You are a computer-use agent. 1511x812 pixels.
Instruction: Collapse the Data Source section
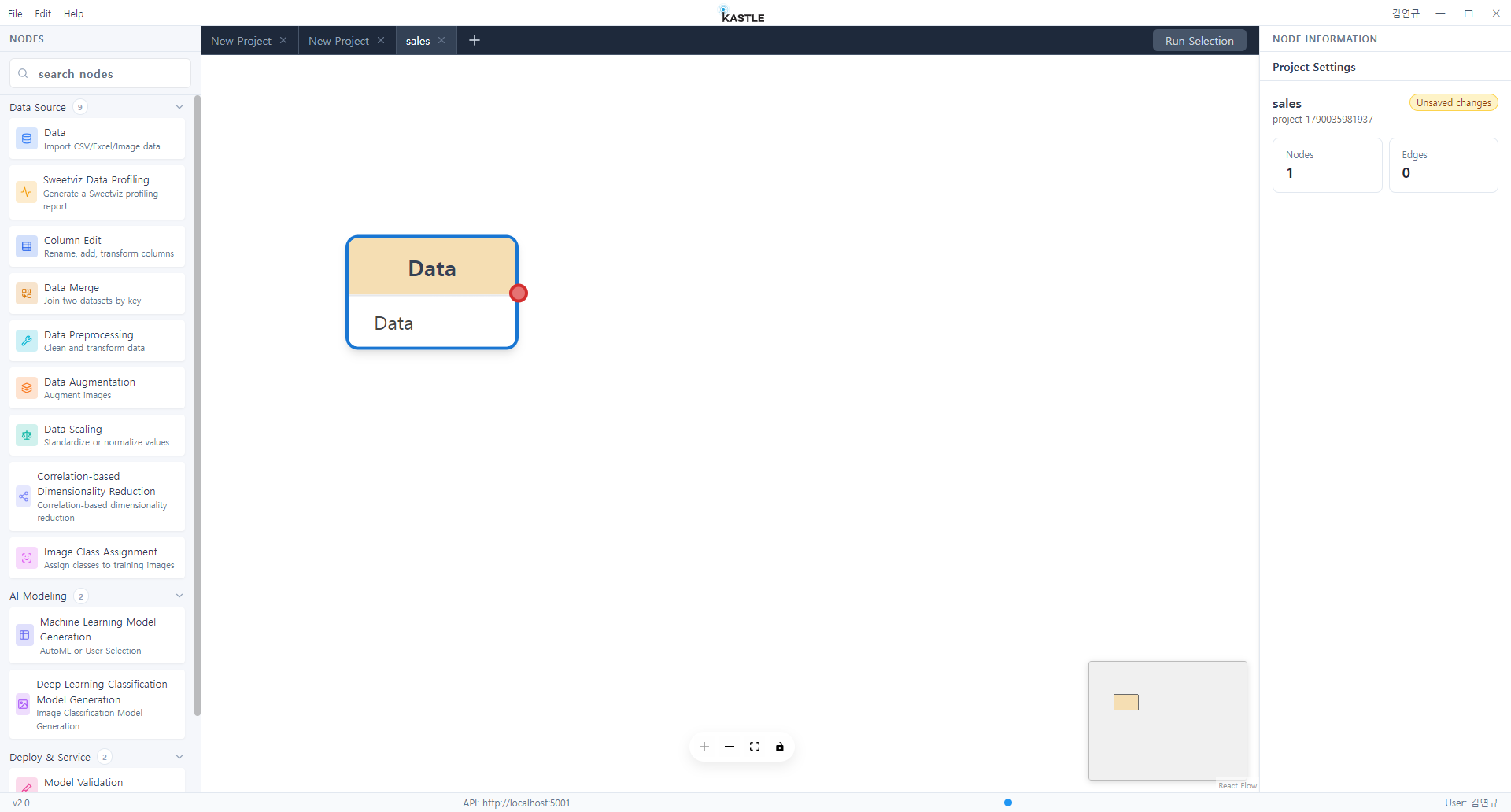[179, 107]
